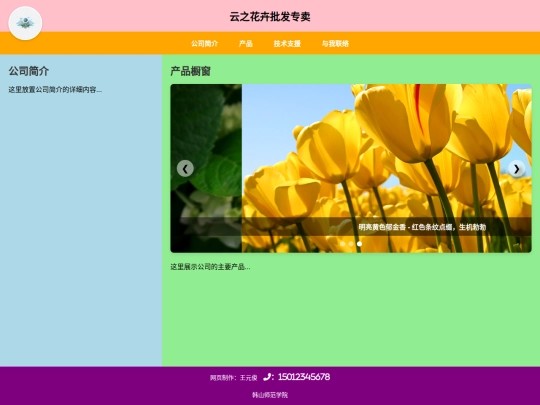Advance to next carousel slide arrow
This screenshot has height=405, width=540.
(517, 168)
